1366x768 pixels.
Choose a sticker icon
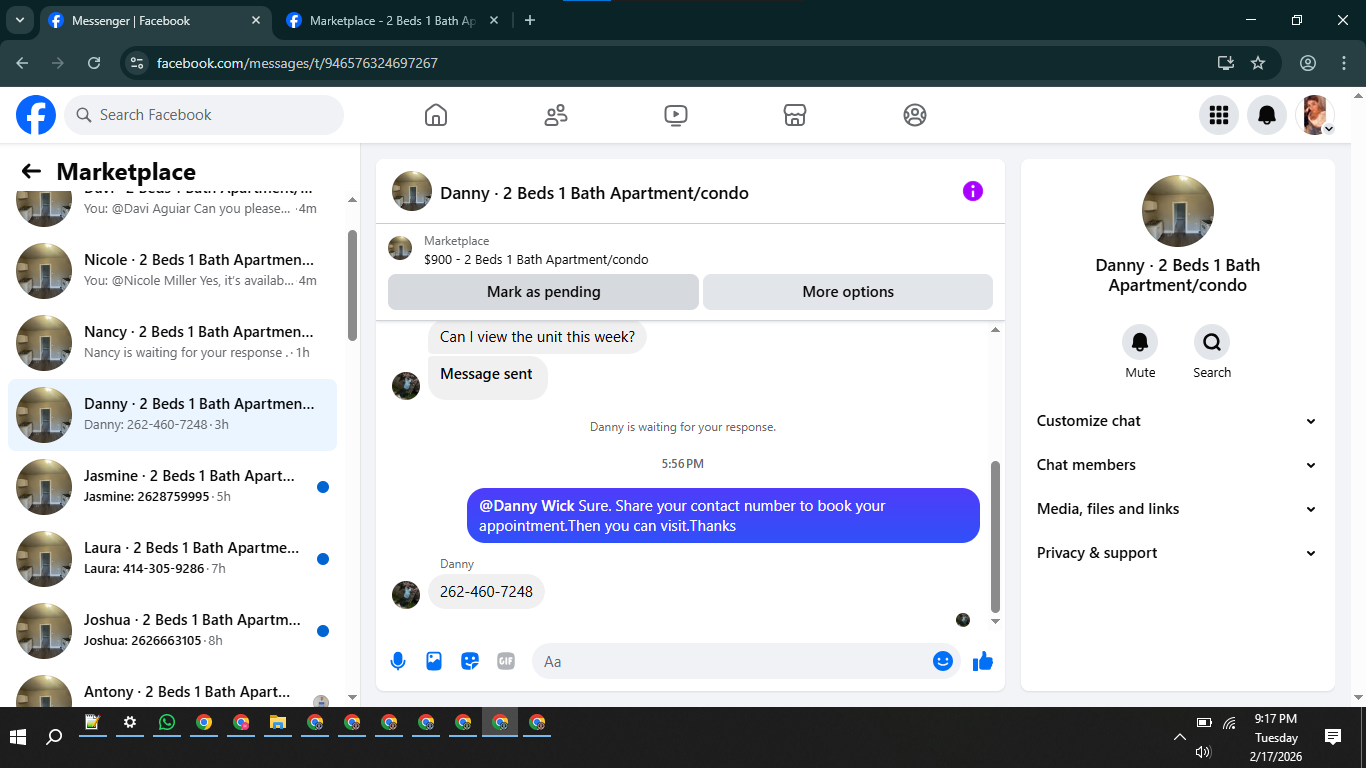(x=470, y=661)
